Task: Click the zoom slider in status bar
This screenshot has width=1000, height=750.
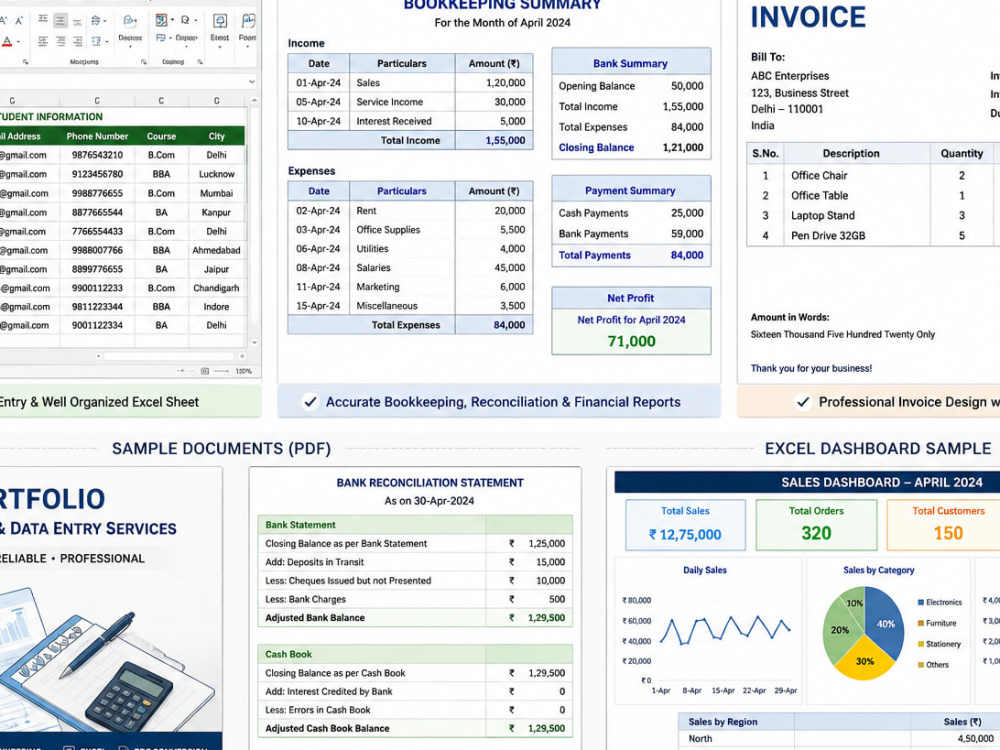Action: tap(221, 371)
